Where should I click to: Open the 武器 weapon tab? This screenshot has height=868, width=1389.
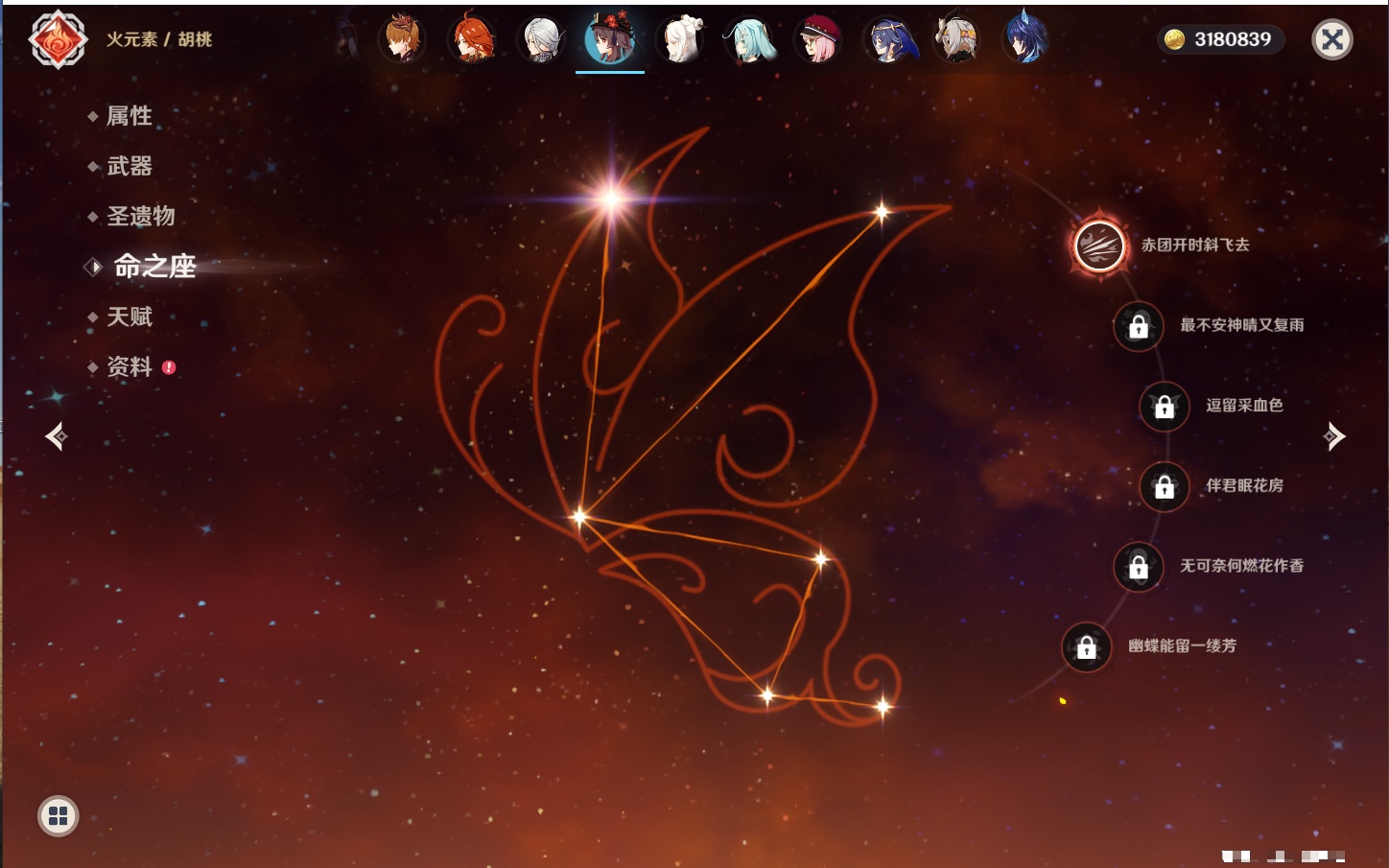129,166
